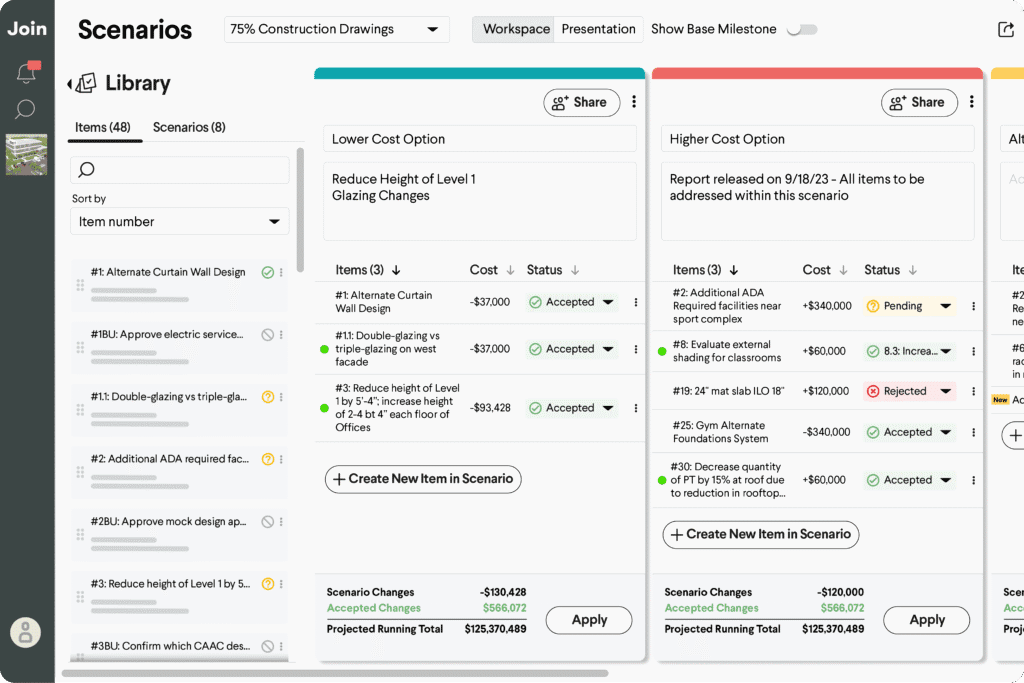Open more options for #1.1 scenario row
The width and height of the screenshot is (1024, 683).
(x=635, y=349)
